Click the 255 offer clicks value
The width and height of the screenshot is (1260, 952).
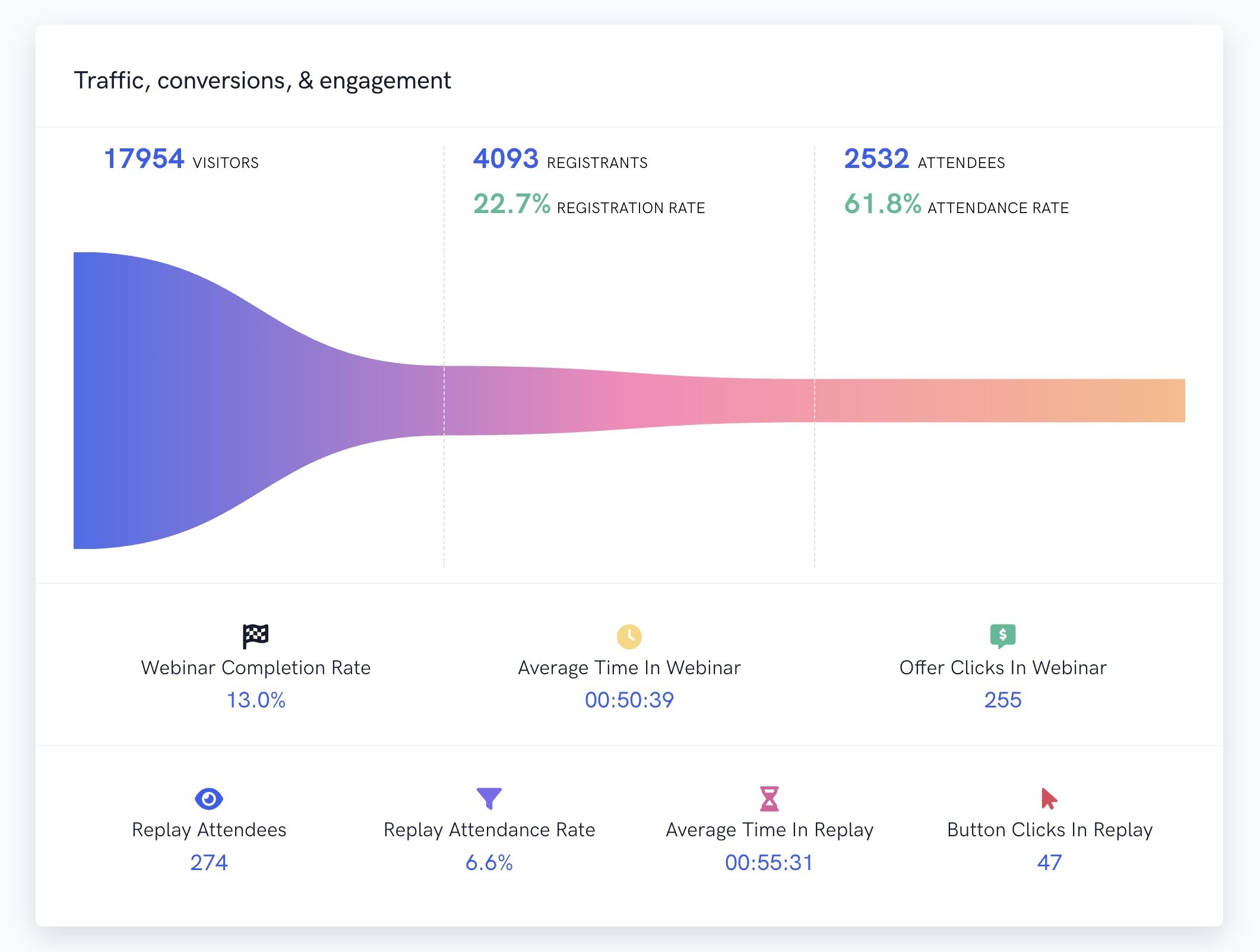pyautogui.click(x=1002, y=700)
